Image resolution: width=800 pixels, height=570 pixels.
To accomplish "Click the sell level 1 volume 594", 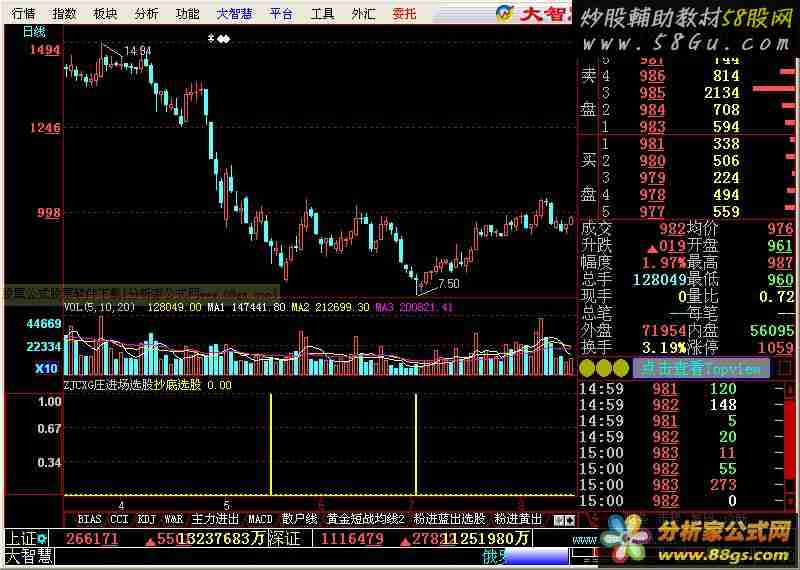I will click(726, 127).
